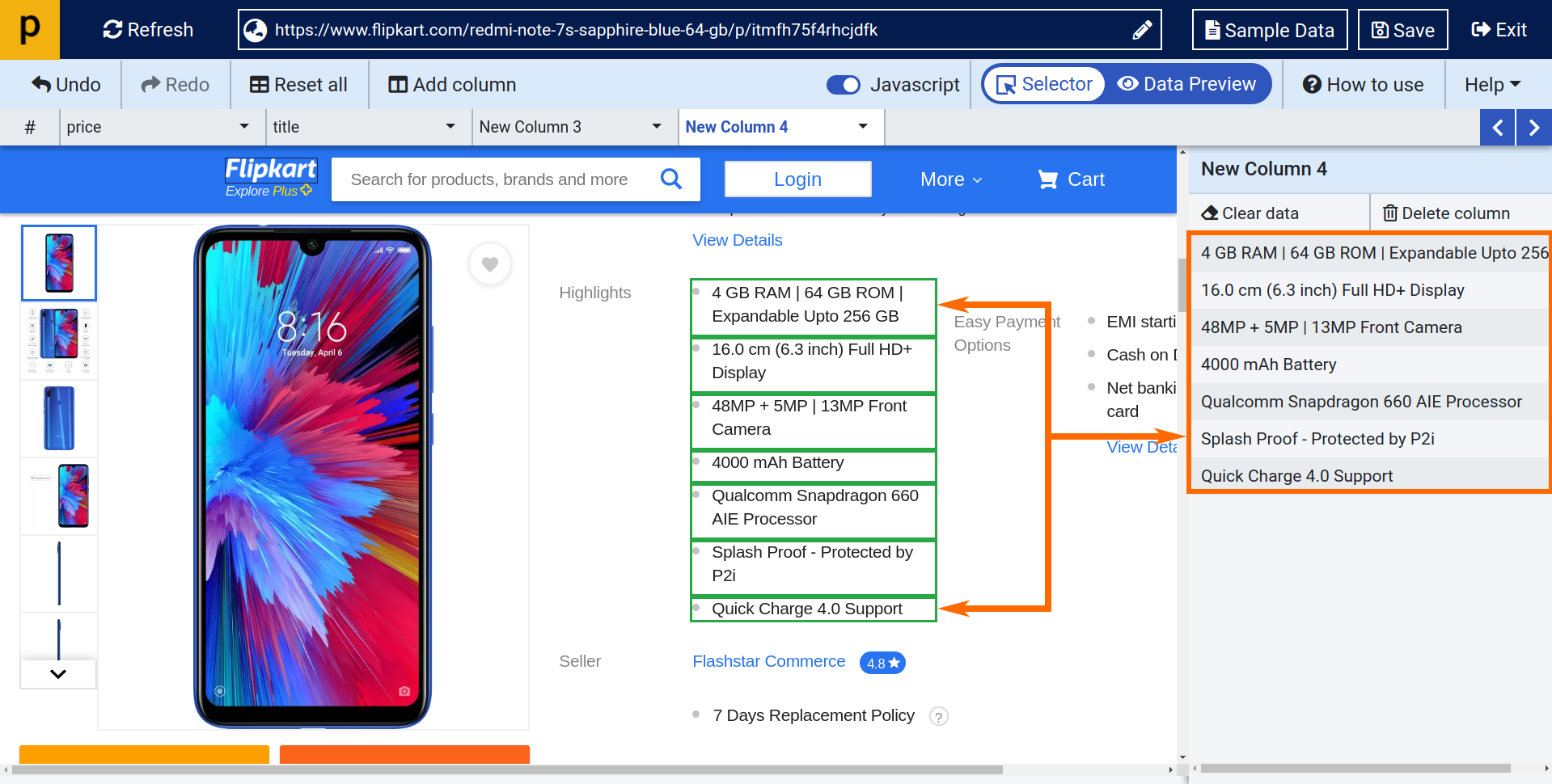Click the Flipkart Login button
1552x784 pixels.
pyautogui.click(x=797, y=179)
